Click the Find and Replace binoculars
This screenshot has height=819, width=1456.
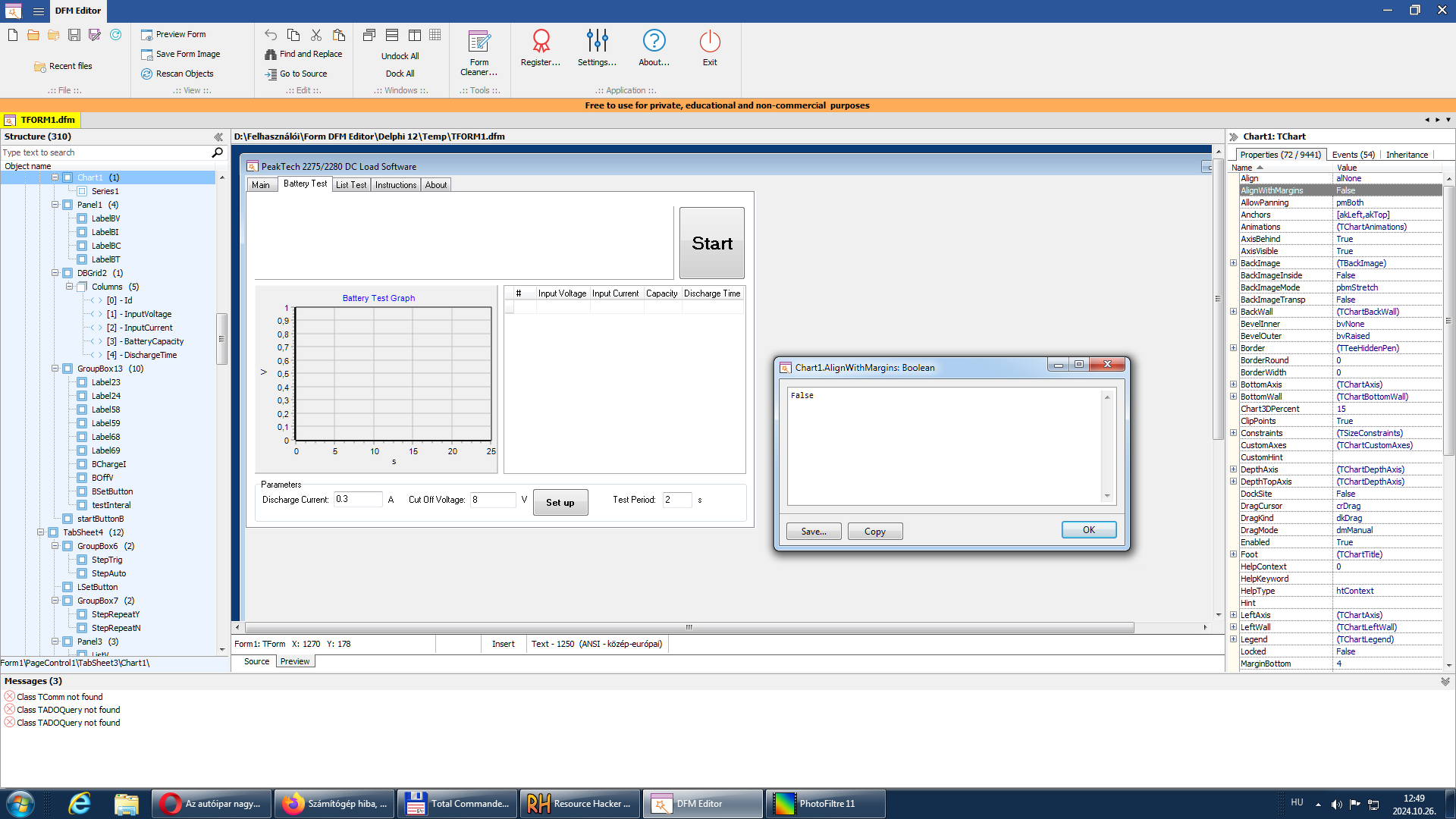pyautogui.click(x=271, y=54)
